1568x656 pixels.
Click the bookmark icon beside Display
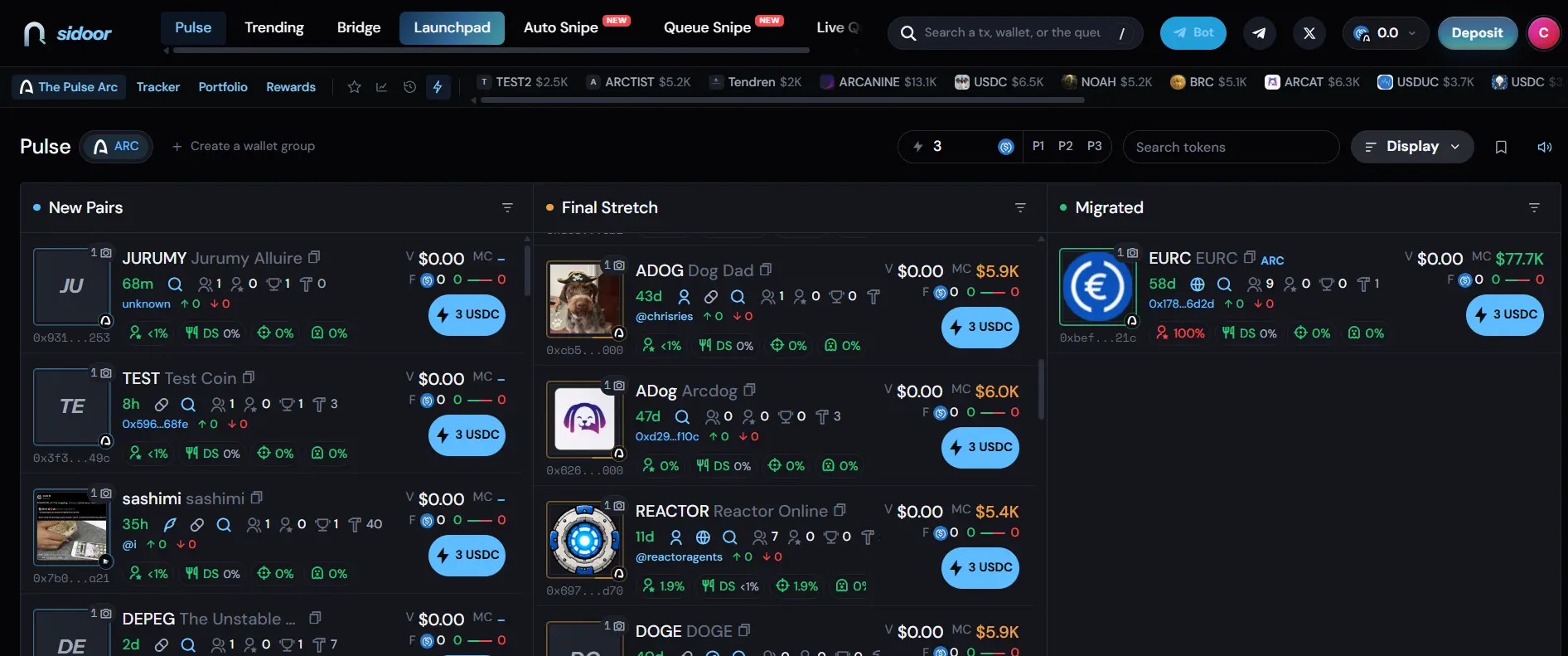click(1501, 147)
